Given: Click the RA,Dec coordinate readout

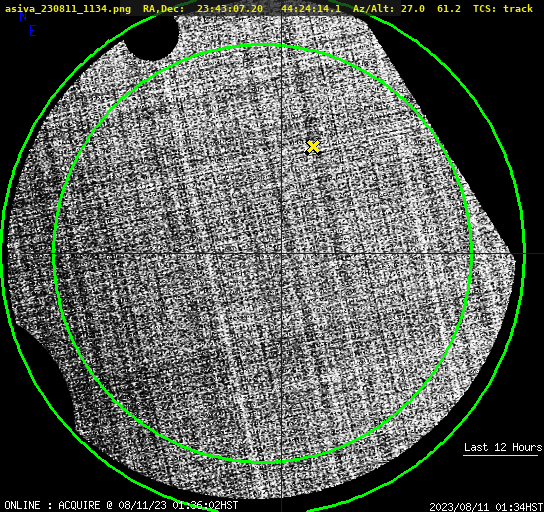Looking at the screenshot, I should click(241, 9).
